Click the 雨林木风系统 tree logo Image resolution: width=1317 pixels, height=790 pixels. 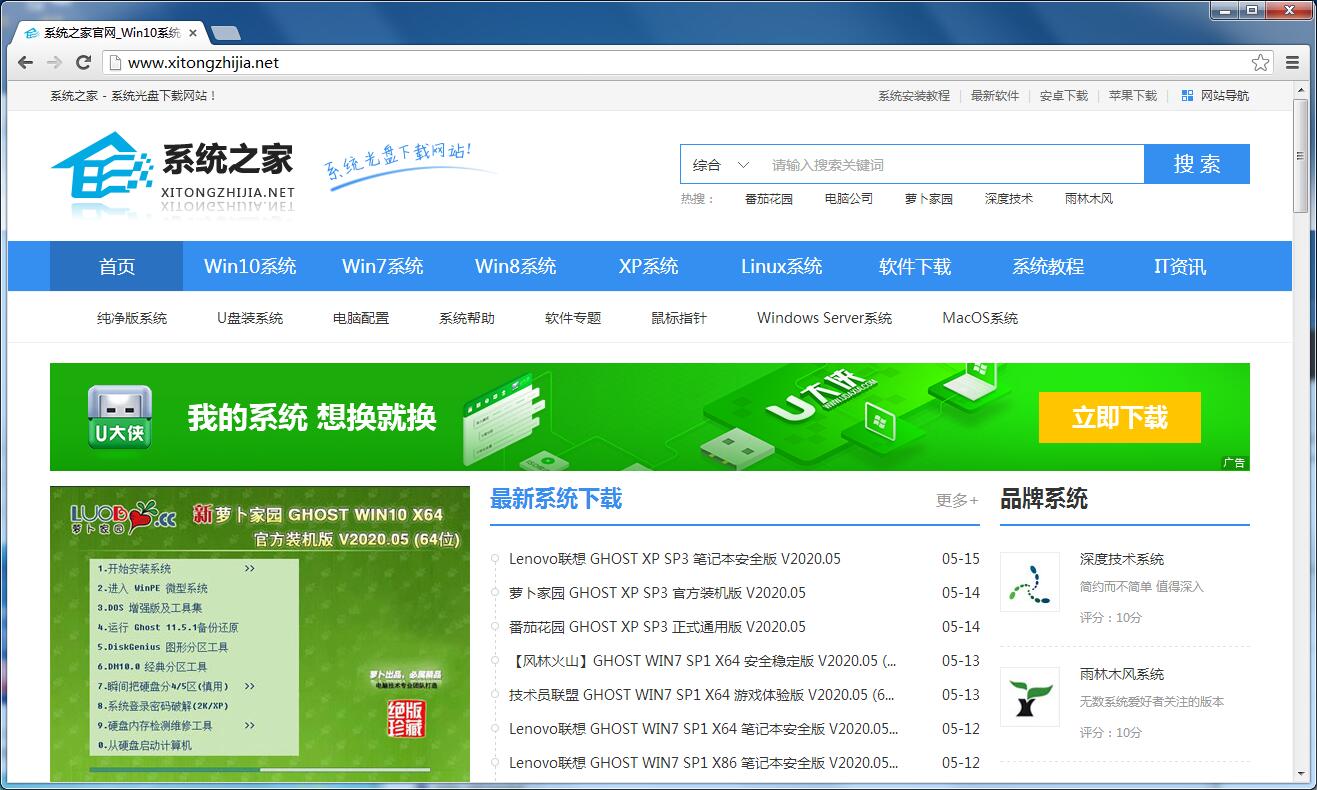1030,697
